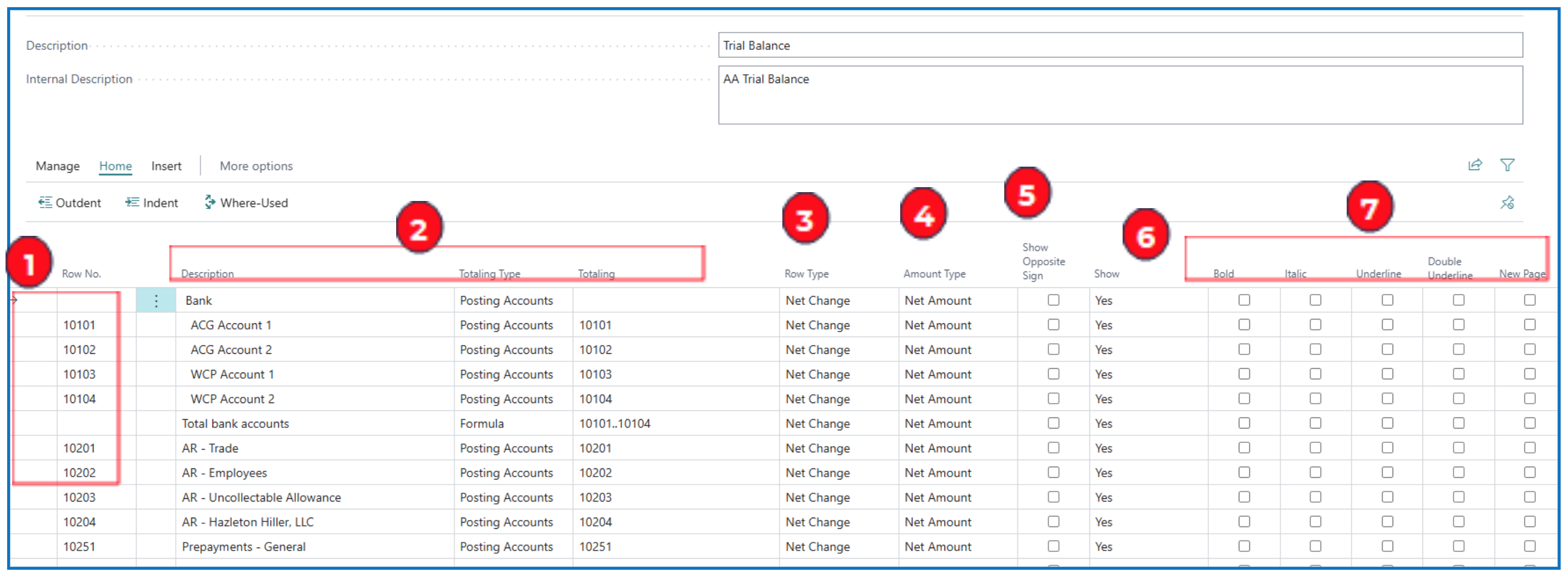The image size is (1568, 578).
Task: Open the three-dot menu on Bank row
Action: pyautogui.click(x=156, y=301)
